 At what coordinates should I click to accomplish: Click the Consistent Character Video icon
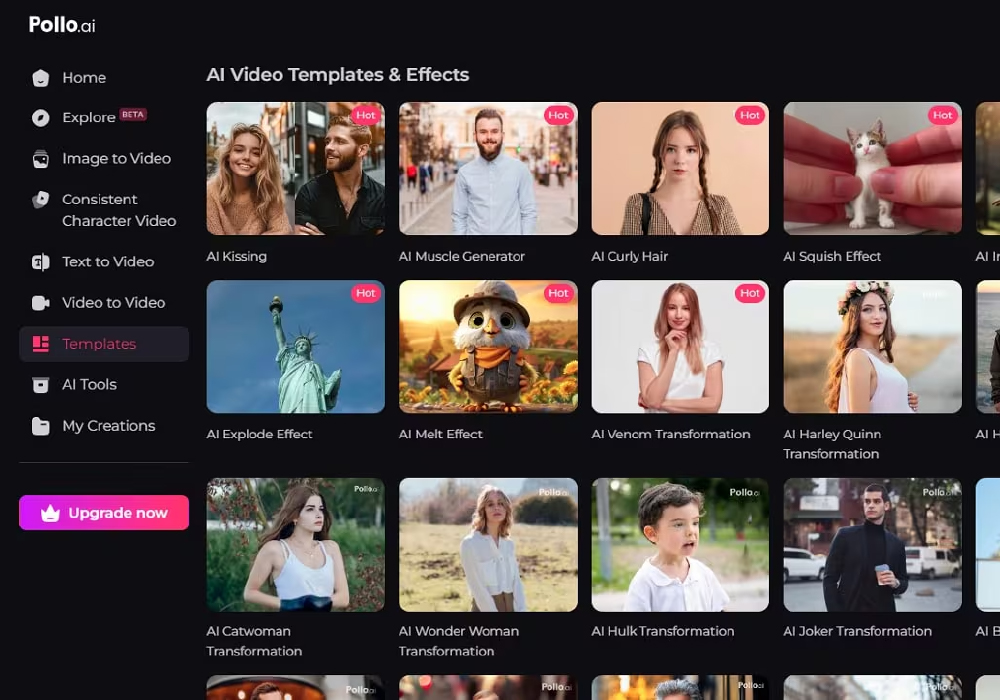pyautogui.click(x=40, y=200)
